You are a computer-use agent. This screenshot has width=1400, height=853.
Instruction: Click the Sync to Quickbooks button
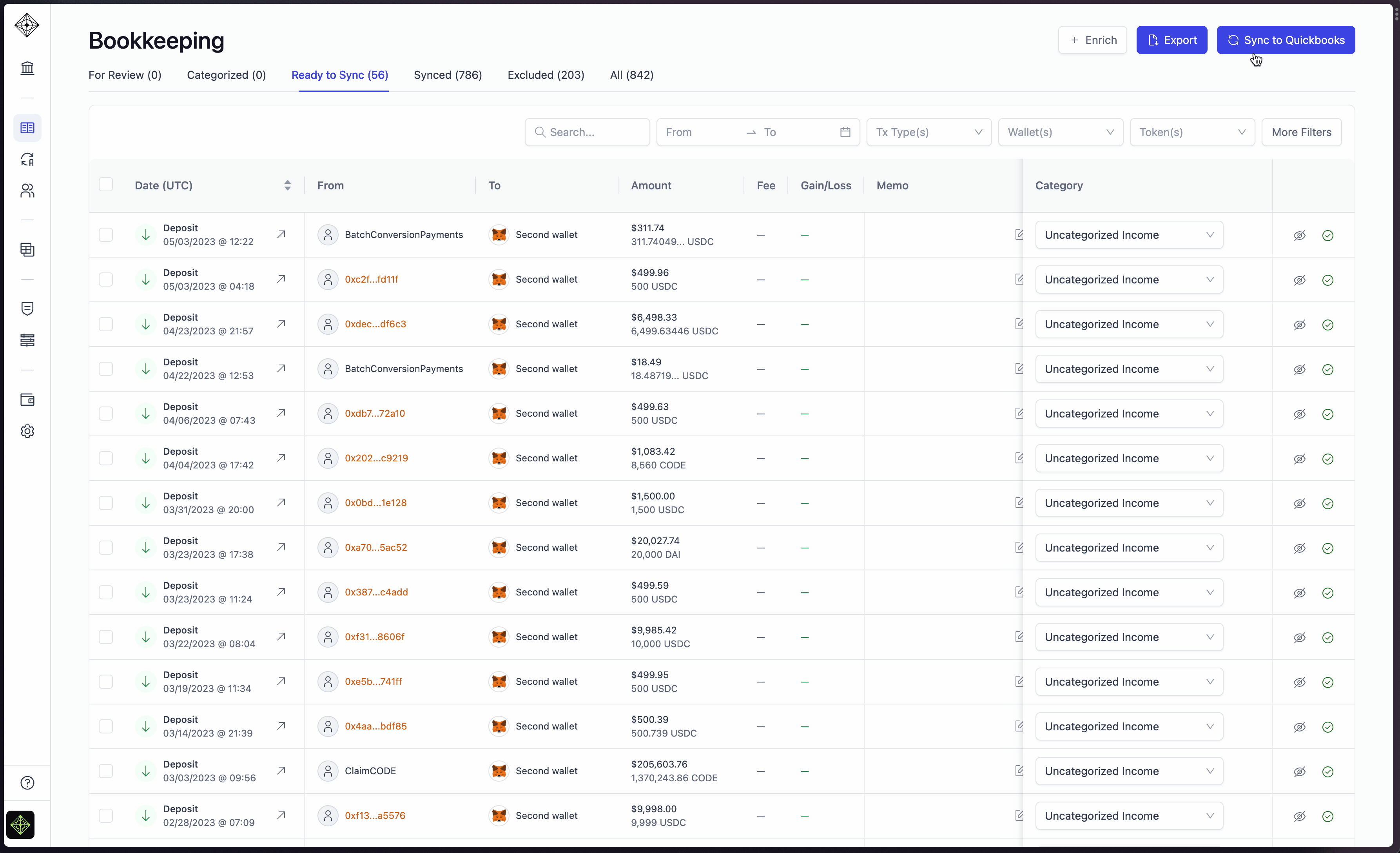click(1285, 40)
